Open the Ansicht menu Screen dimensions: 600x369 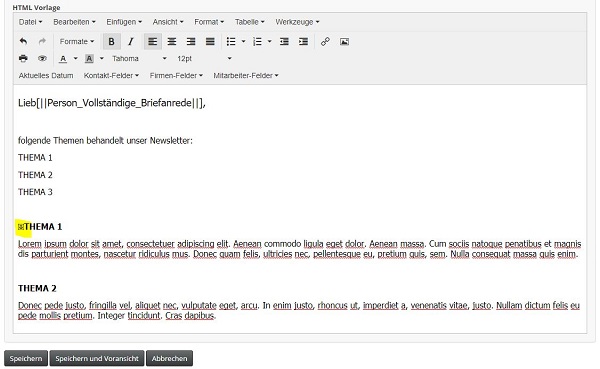coord(168,22)
